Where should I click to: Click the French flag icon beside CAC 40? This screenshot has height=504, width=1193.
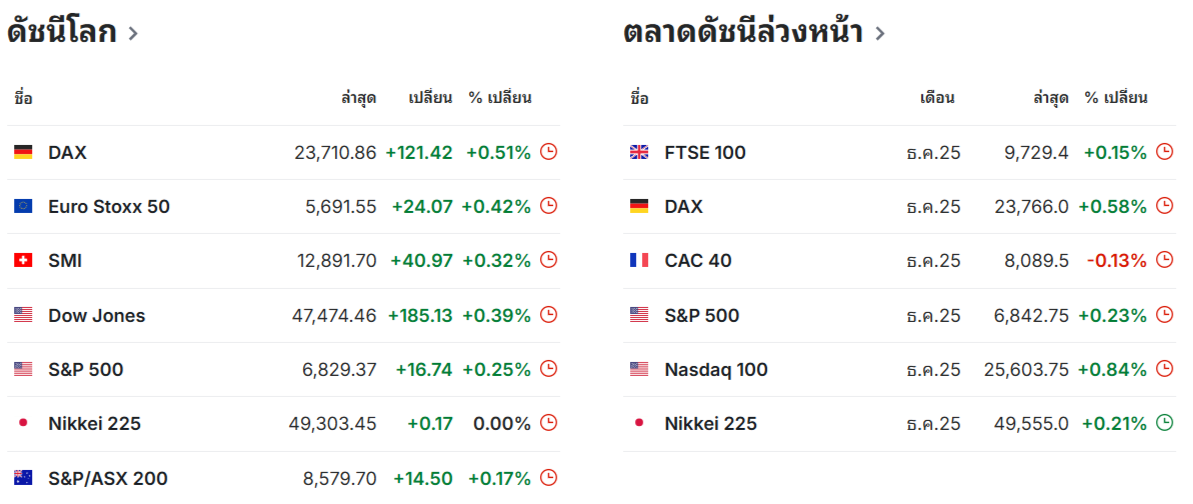[639, 261]
